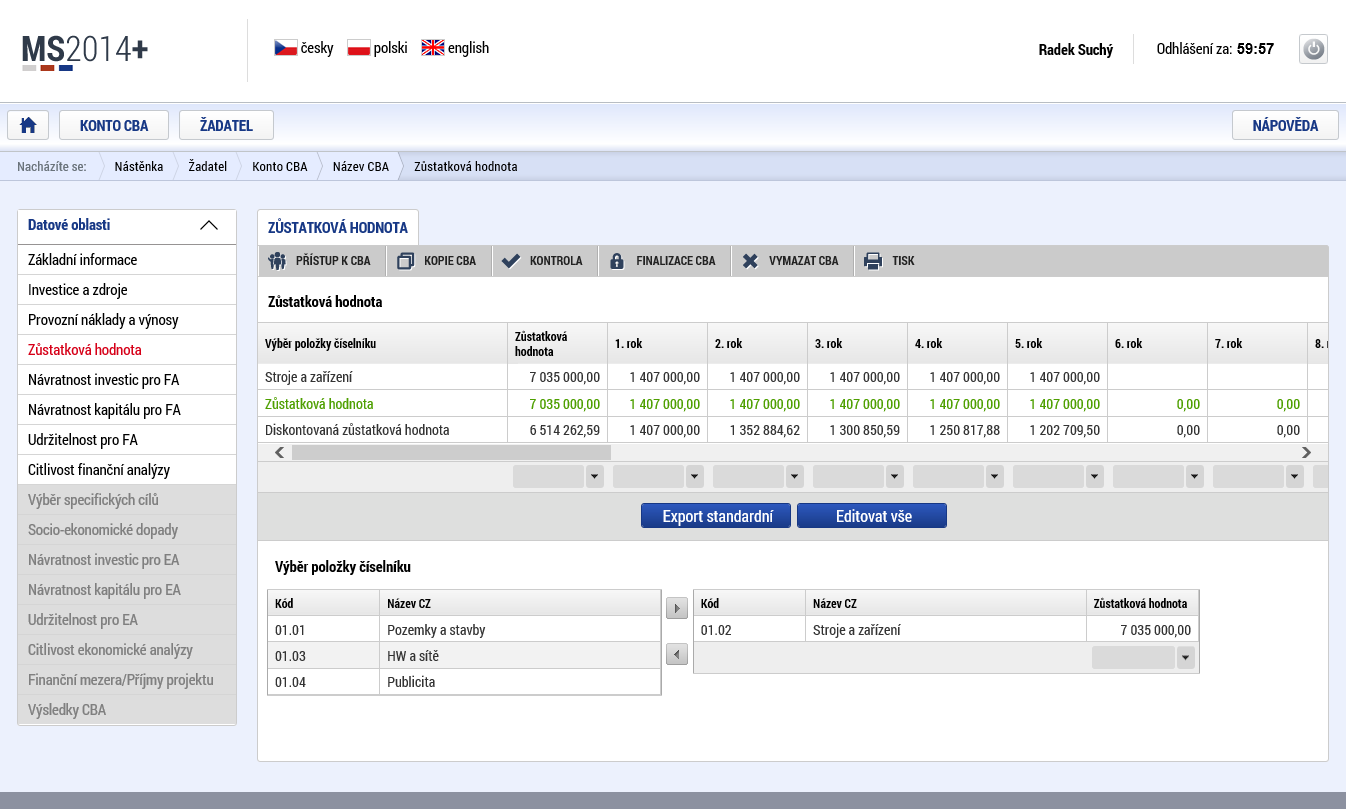Move item left with arrow button

pos(677,654)
